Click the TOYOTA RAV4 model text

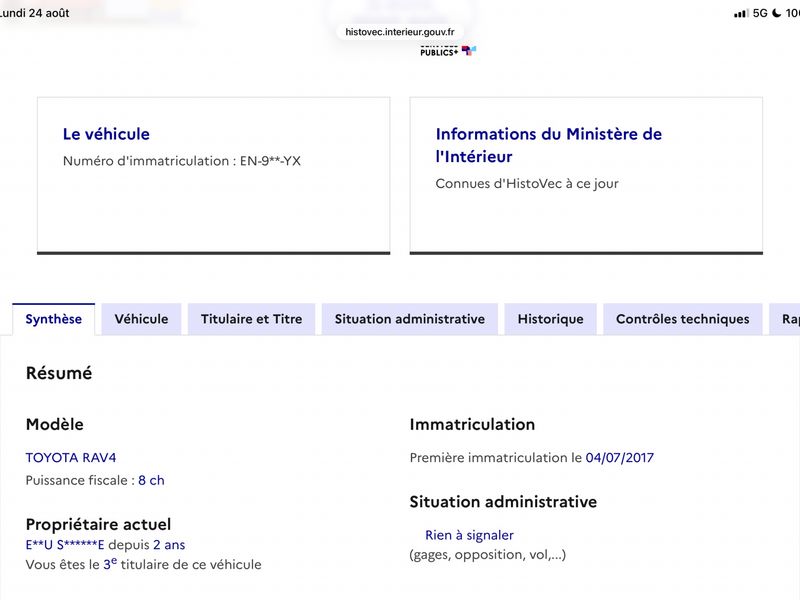pos(71,458)
